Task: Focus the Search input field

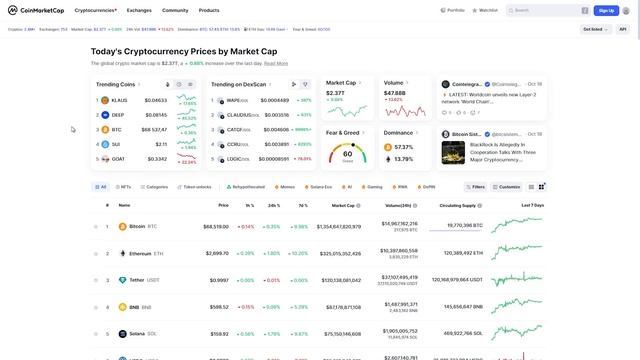Action: tap(548, 10)
